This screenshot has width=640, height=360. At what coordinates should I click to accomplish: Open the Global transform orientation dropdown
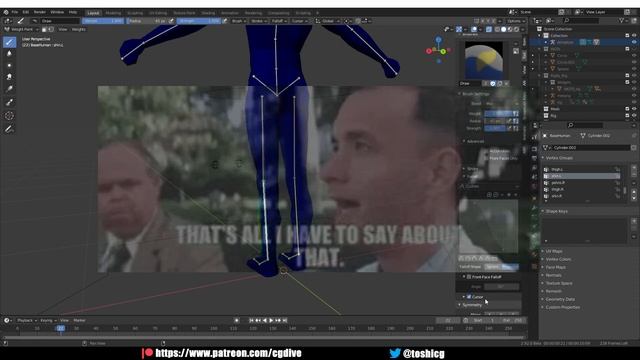(x=328, y=21)
